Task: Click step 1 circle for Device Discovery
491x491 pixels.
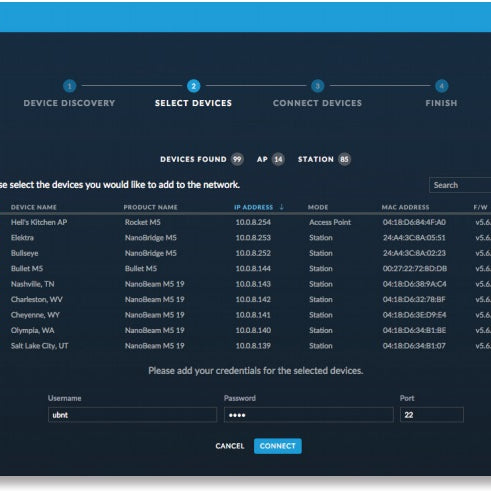Action: click(69, 86)
